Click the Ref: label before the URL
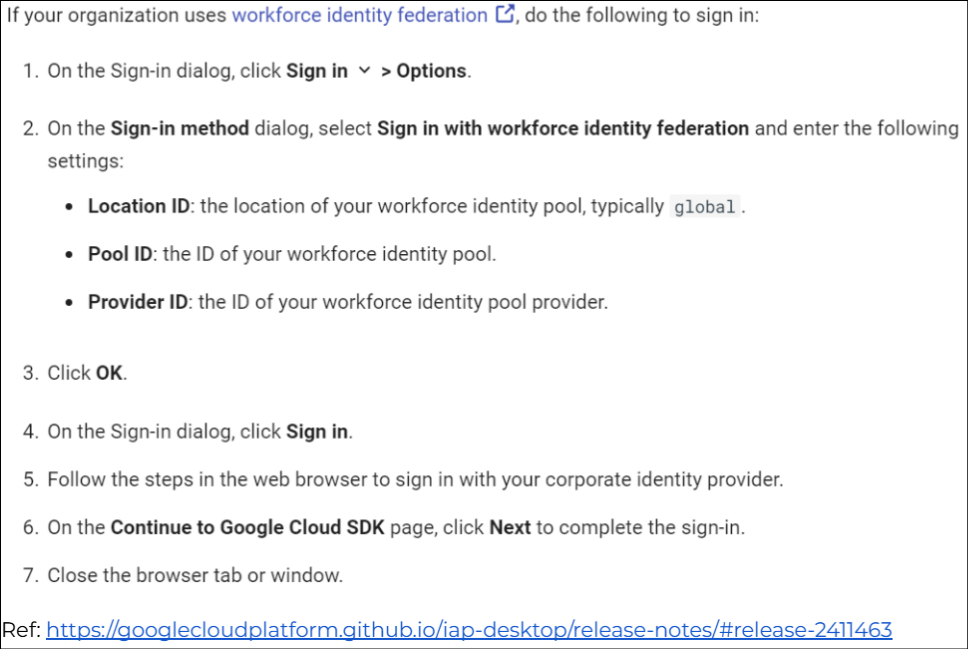The width and height of the screenshot is (968, 649). [x=21, y=630]
